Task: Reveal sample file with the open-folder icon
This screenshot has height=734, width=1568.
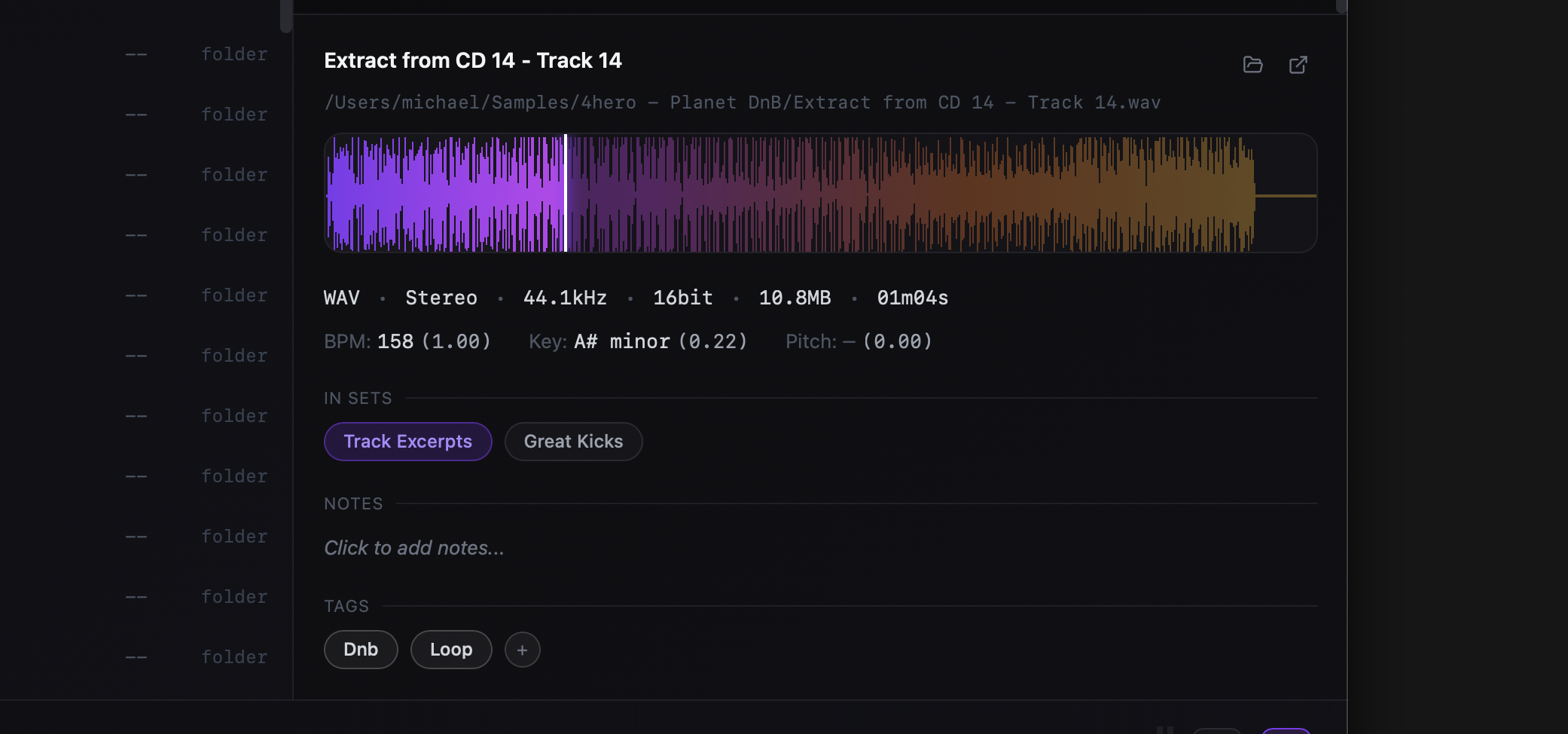Action: coord(1252,65)
